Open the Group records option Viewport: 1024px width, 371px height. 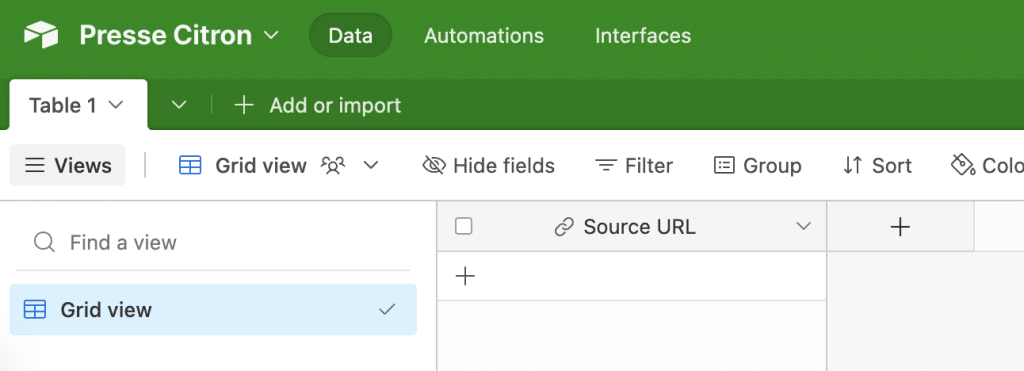[x=758, y=166]
